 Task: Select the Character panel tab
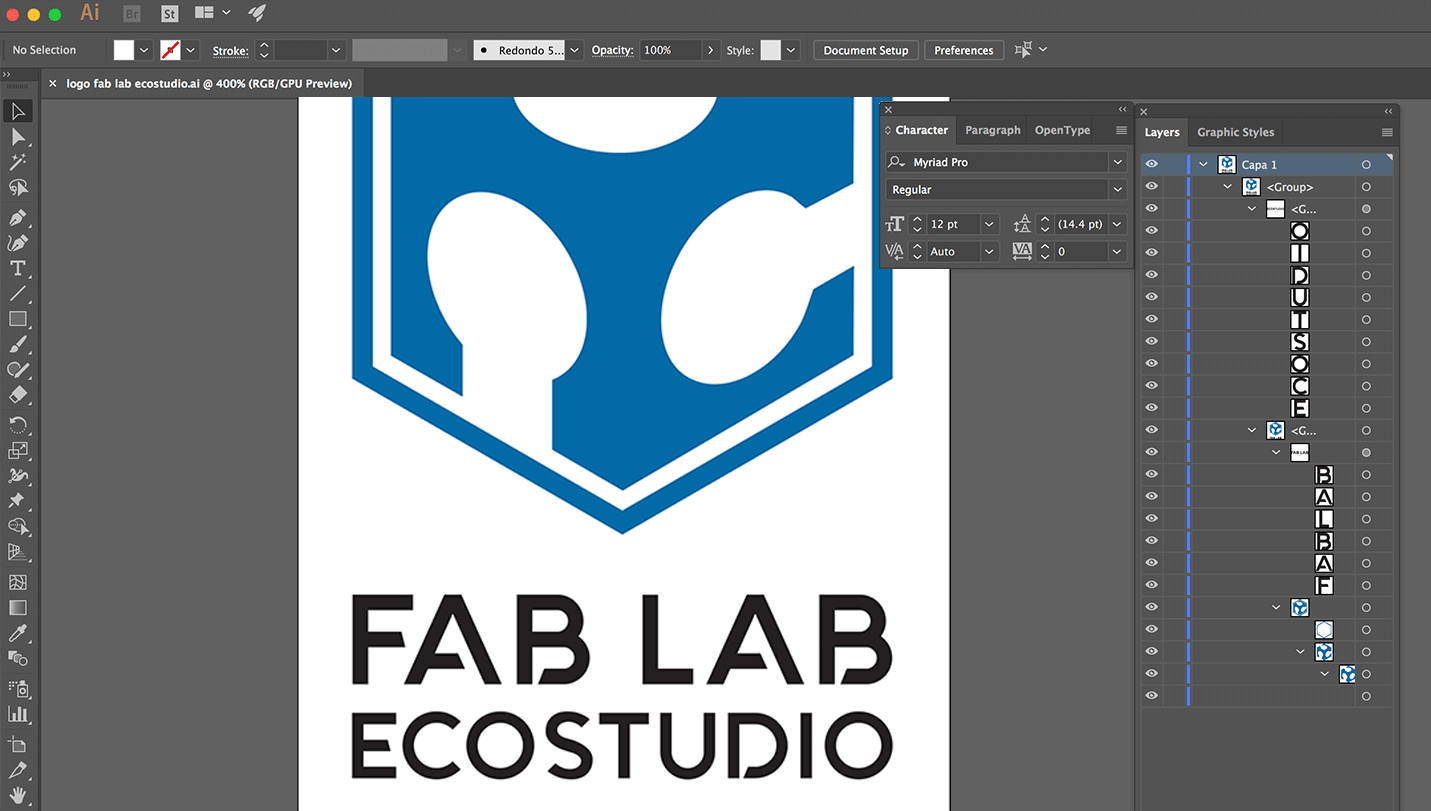point(921,130)
